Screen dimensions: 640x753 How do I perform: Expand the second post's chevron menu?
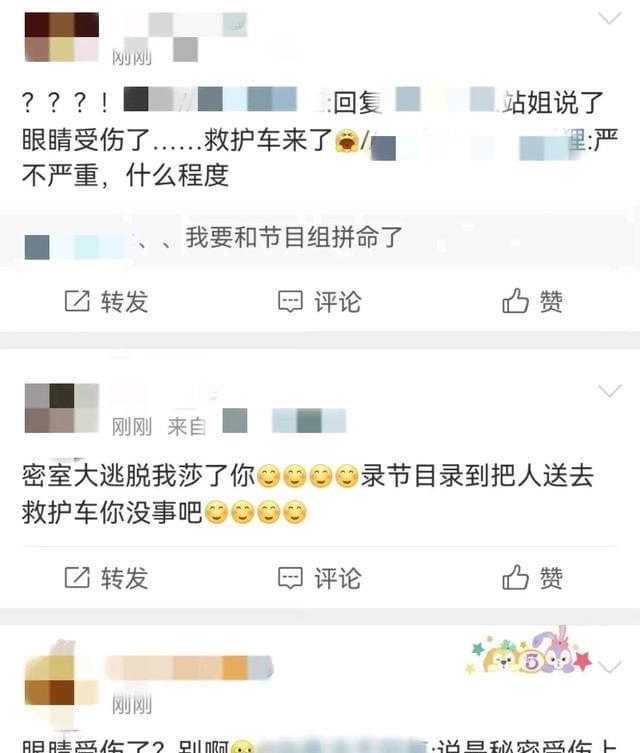pyautogui.click(x=610, y=391)
